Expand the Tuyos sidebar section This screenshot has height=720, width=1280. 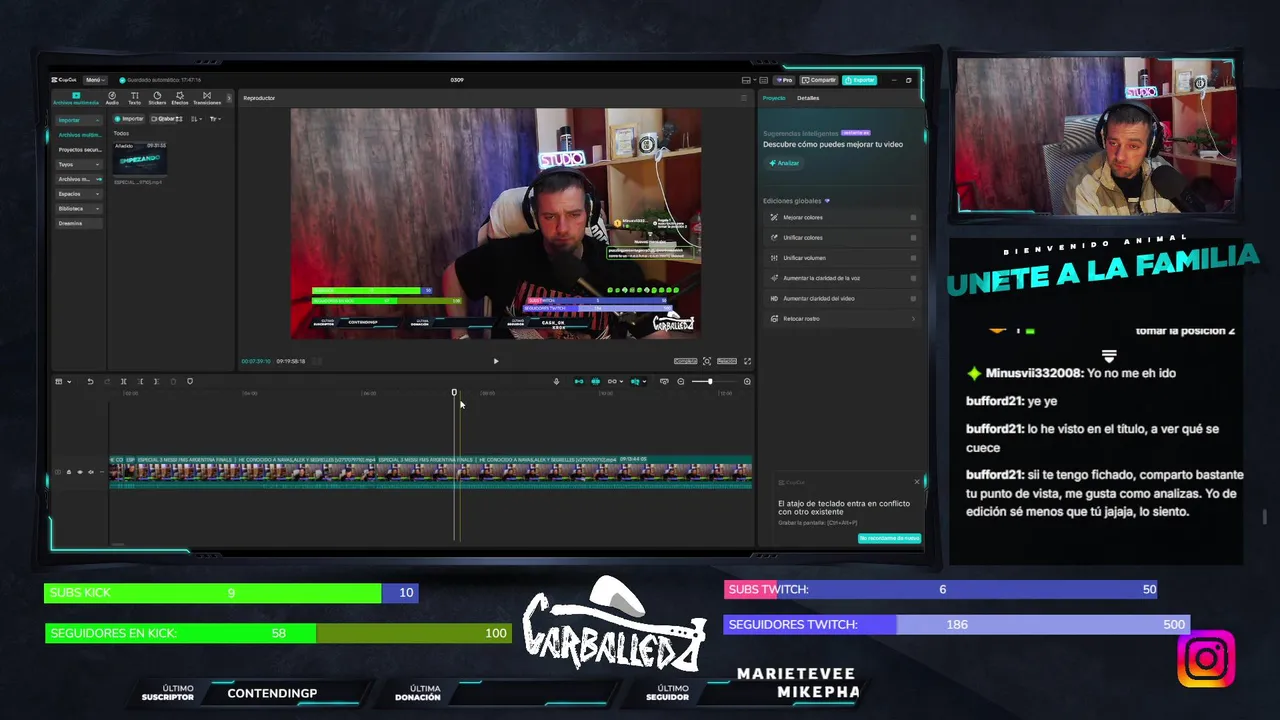tap(97, 164)
